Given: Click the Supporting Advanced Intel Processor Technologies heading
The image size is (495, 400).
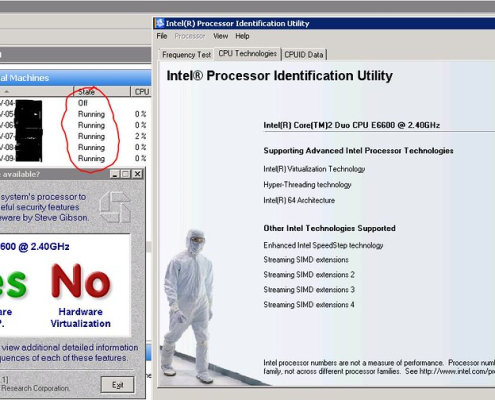Looking at the screenshot, I should 358,151.
